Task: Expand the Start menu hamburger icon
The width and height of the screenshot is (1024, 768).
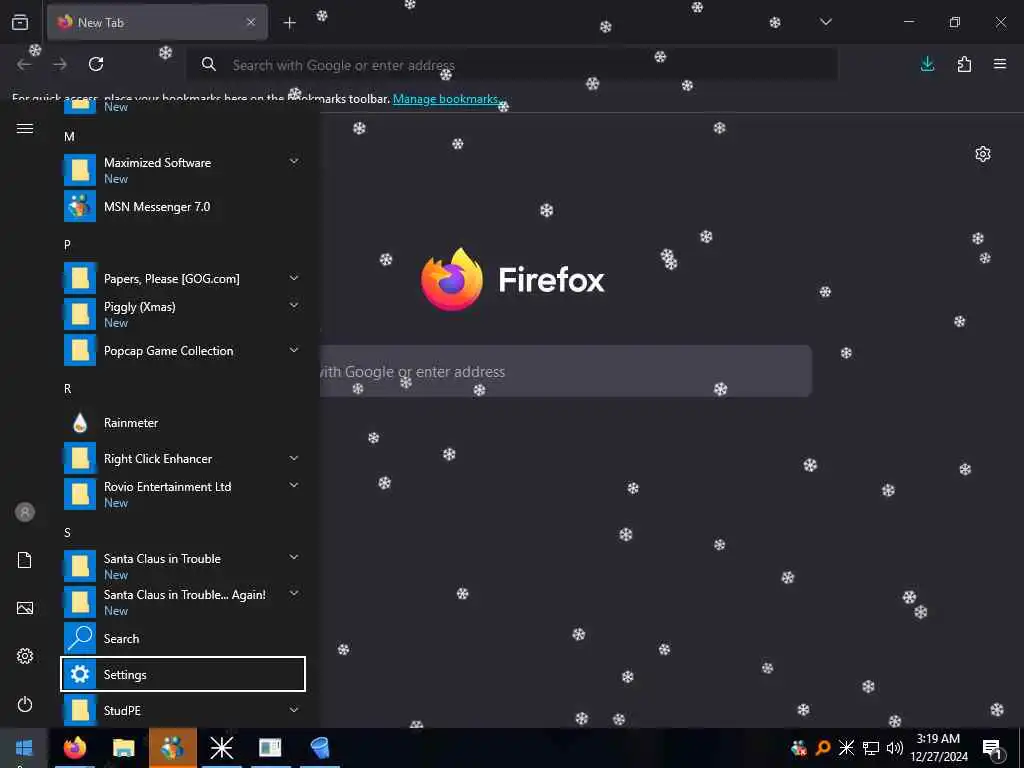Action: pos(25,129)
